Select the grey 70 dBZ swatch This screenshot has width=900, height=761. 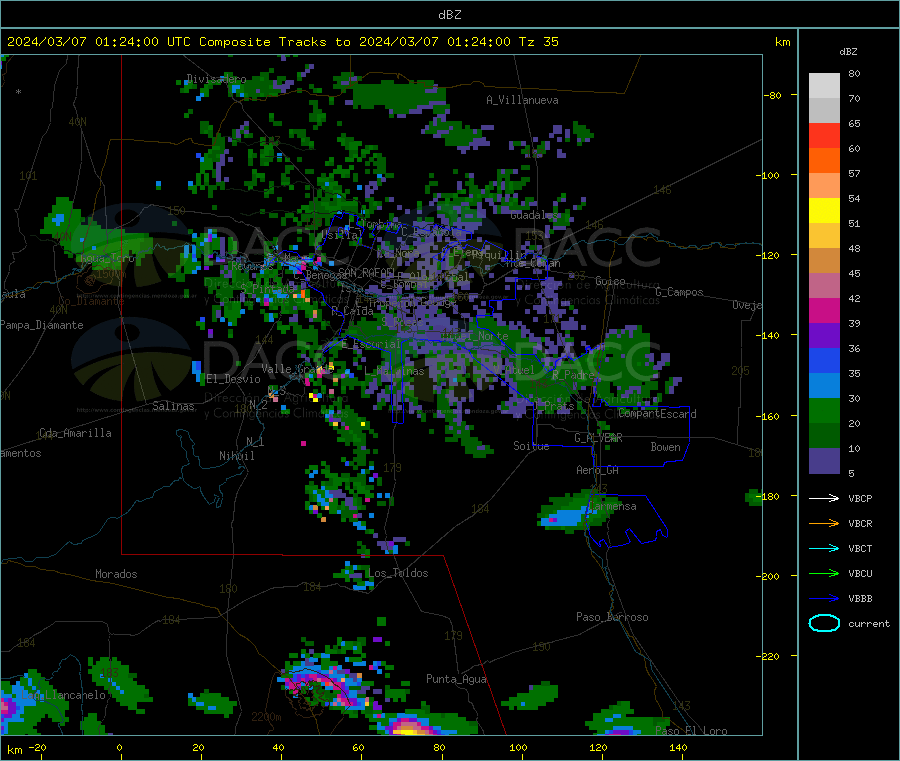click(x=824, y=111)
